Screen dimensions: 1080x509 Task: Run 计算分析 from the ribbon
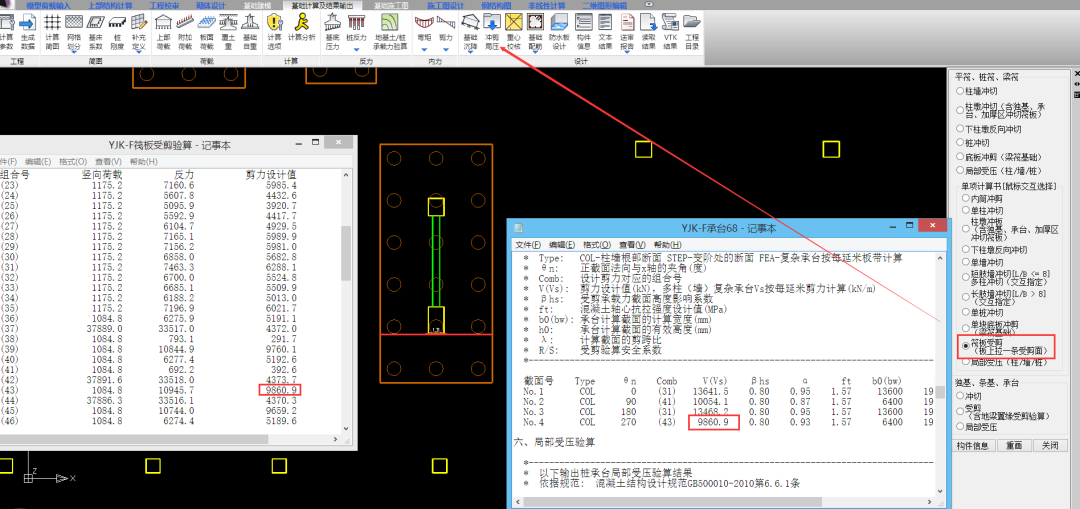pos(302,27)
